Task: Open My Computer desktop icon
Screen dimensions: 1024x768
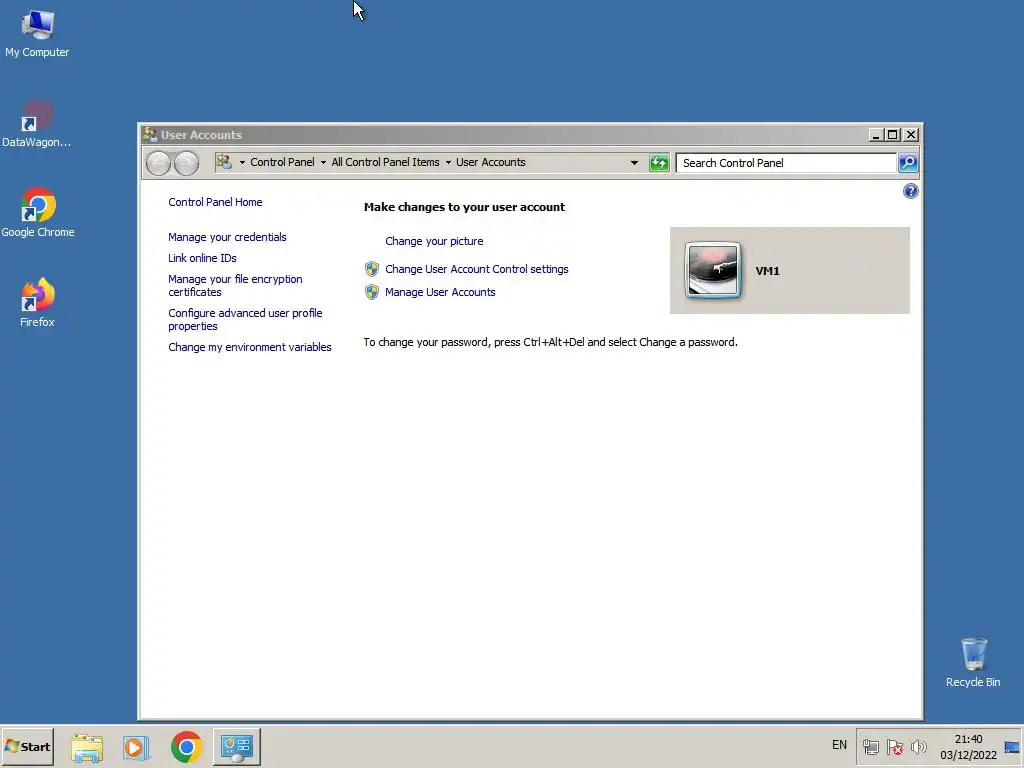Action: (x=37, y=34)
